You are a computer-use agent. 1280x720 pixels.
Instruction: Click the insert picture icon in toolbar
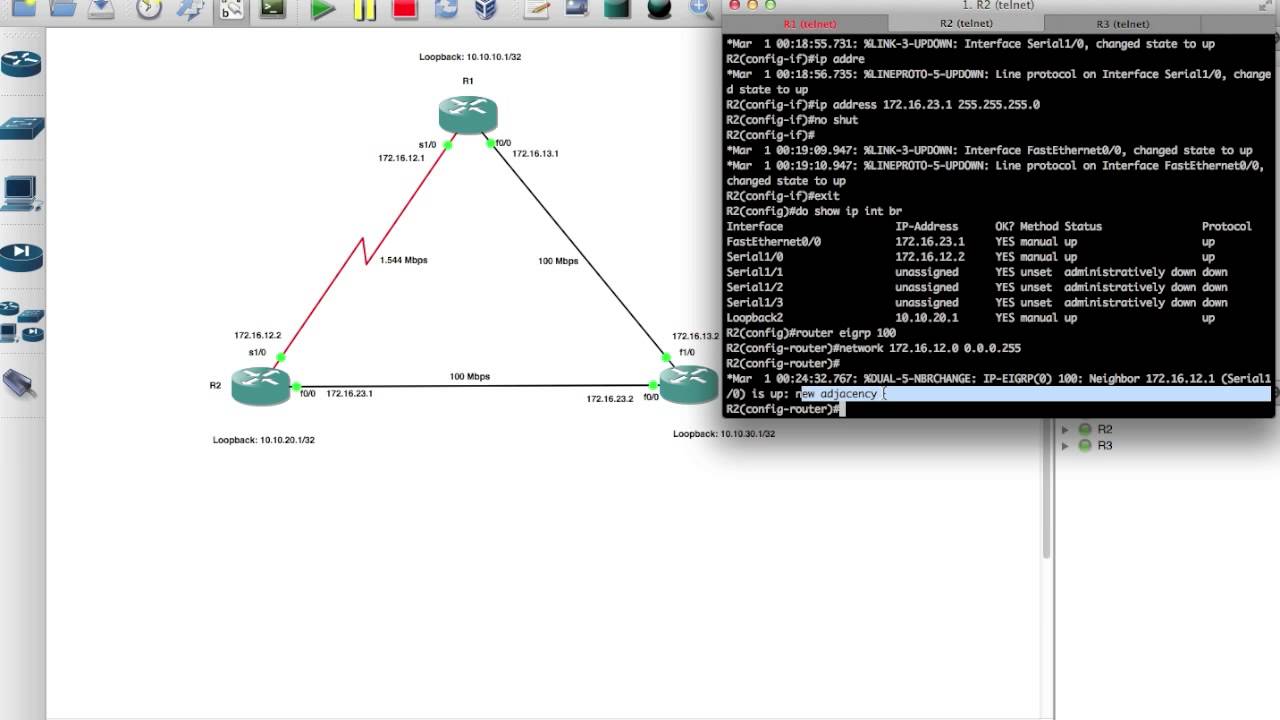[x=577, y=8]
